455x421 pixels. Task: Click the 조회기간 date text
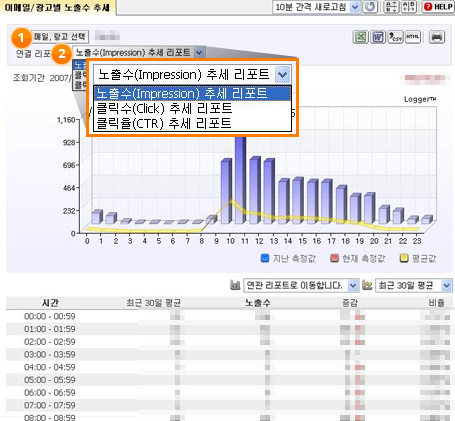pyautogui.click(x=42, y=78)
